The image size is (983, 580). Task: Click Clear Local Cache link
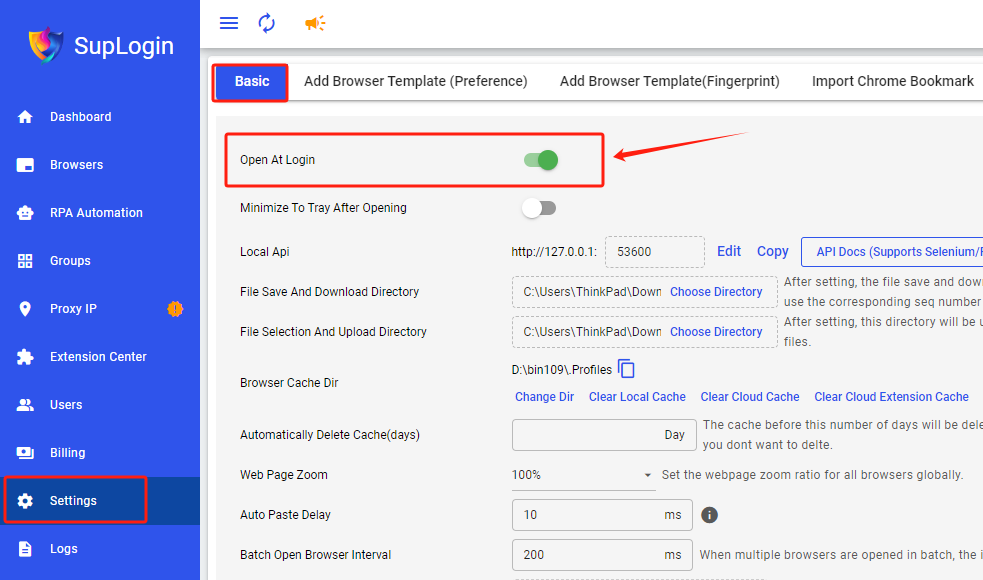click(637, 397)
